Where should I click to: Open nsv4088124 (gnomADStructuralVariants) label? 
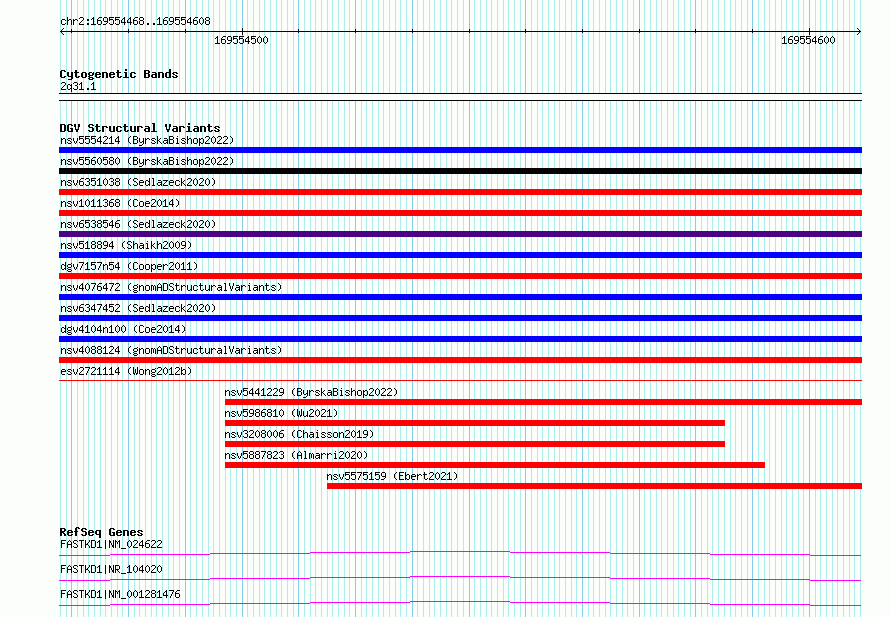click(x=171, y=350)
